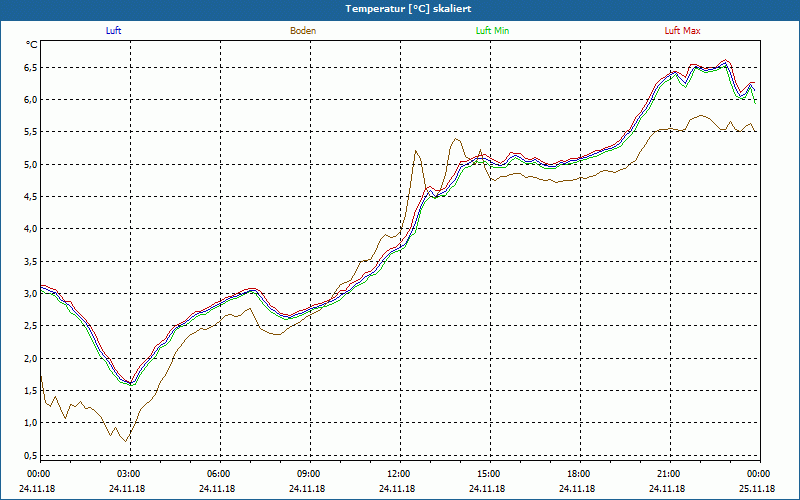Click the 6,5 y-axis value
Viewport: 800px width, 500px height.
31,67
